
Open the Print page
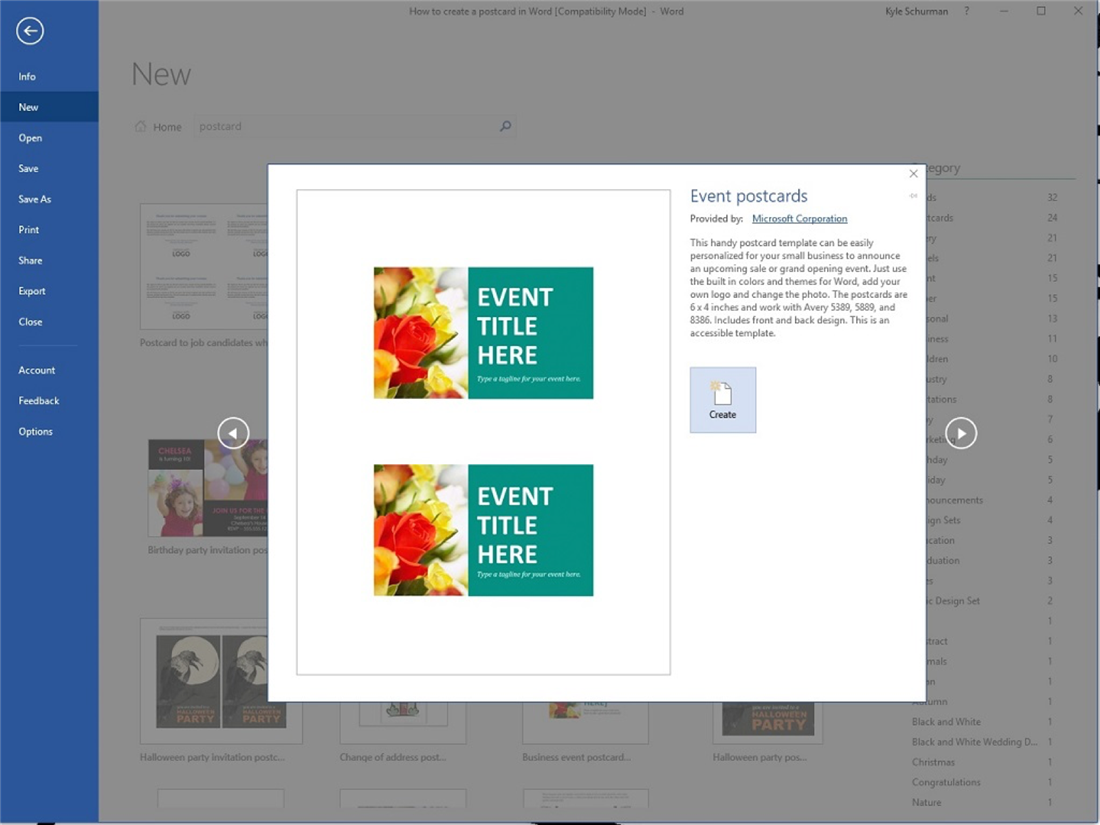coord(29,230)
